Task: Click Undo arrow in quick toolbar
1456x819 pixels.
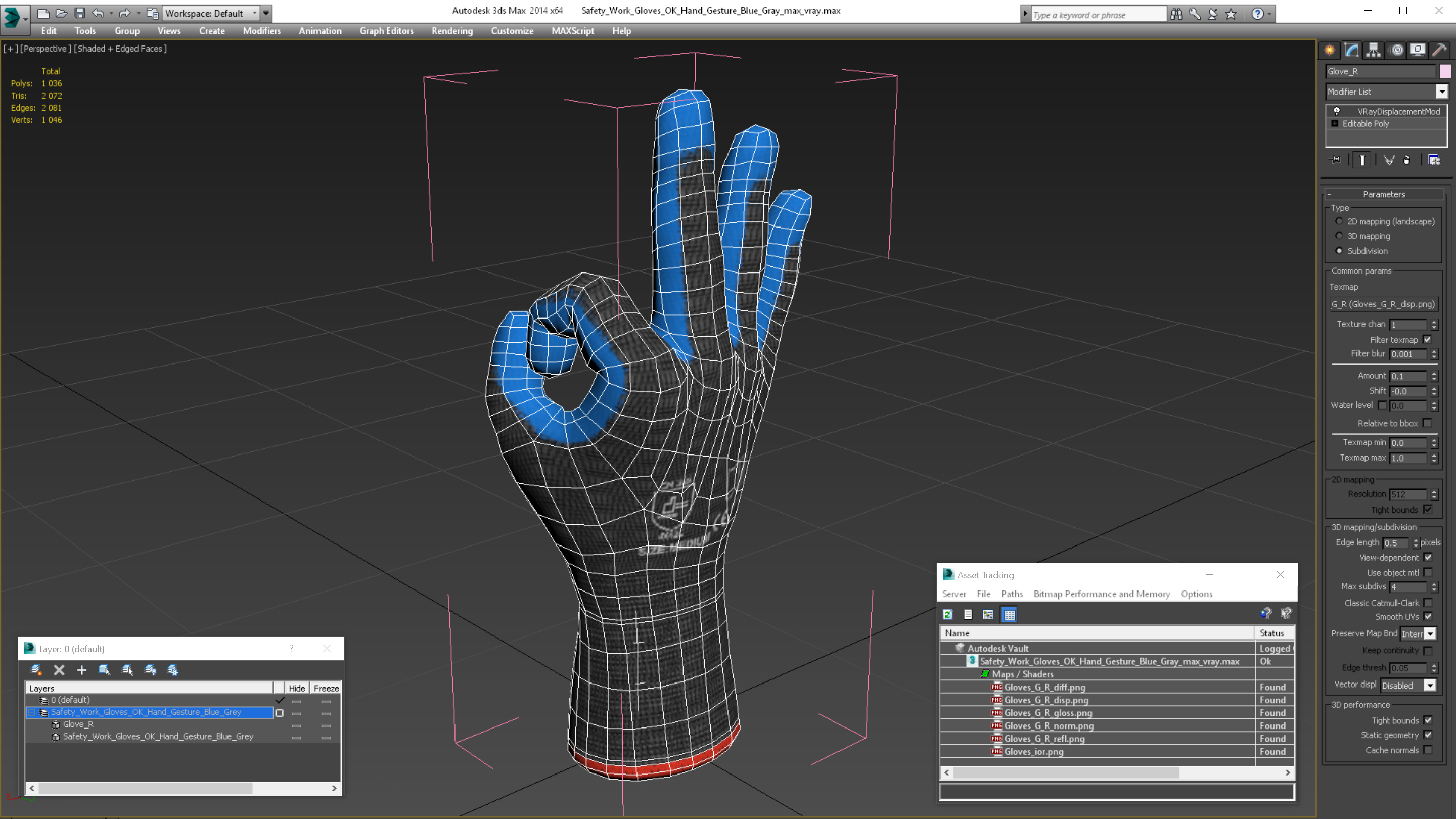Action: click(99, 13)
